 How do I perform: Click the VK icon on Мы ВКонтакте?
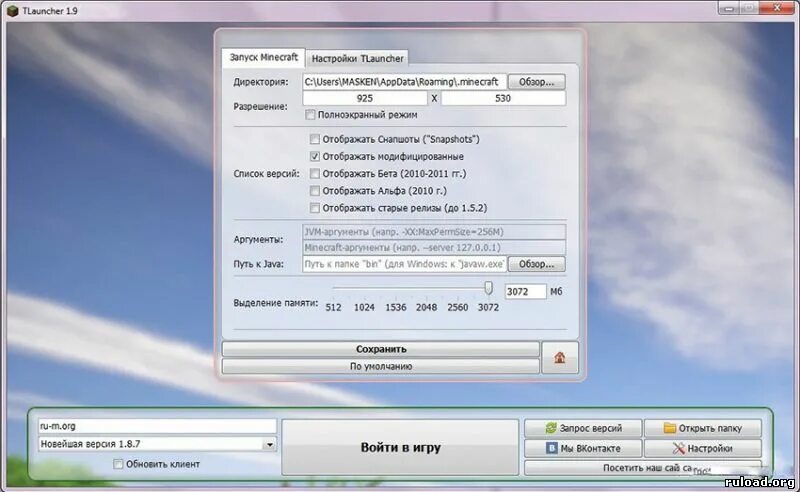coord(552,448)
